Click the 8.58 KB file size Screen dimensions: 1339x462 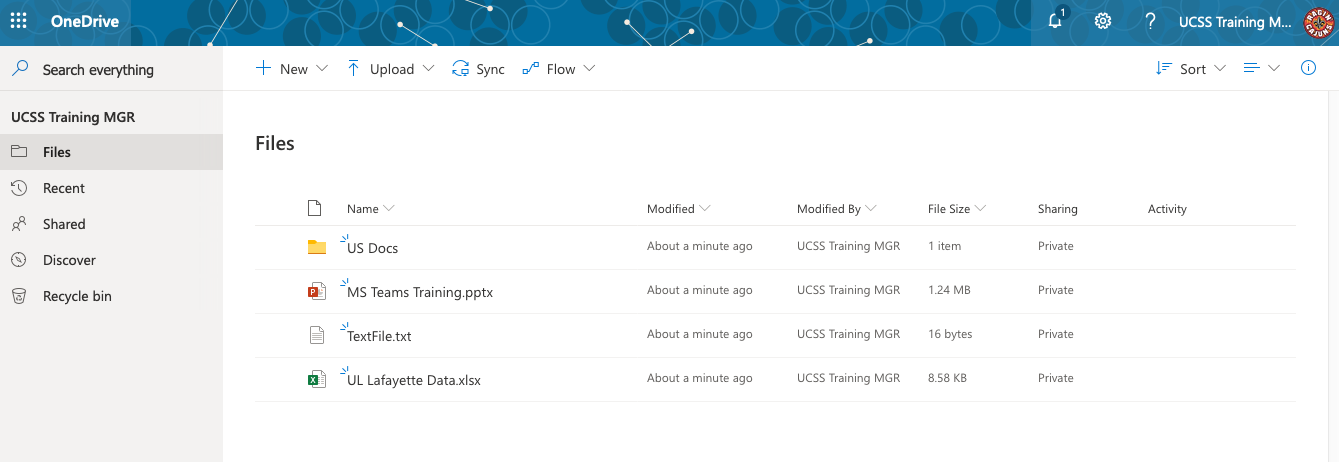(947, 378)
